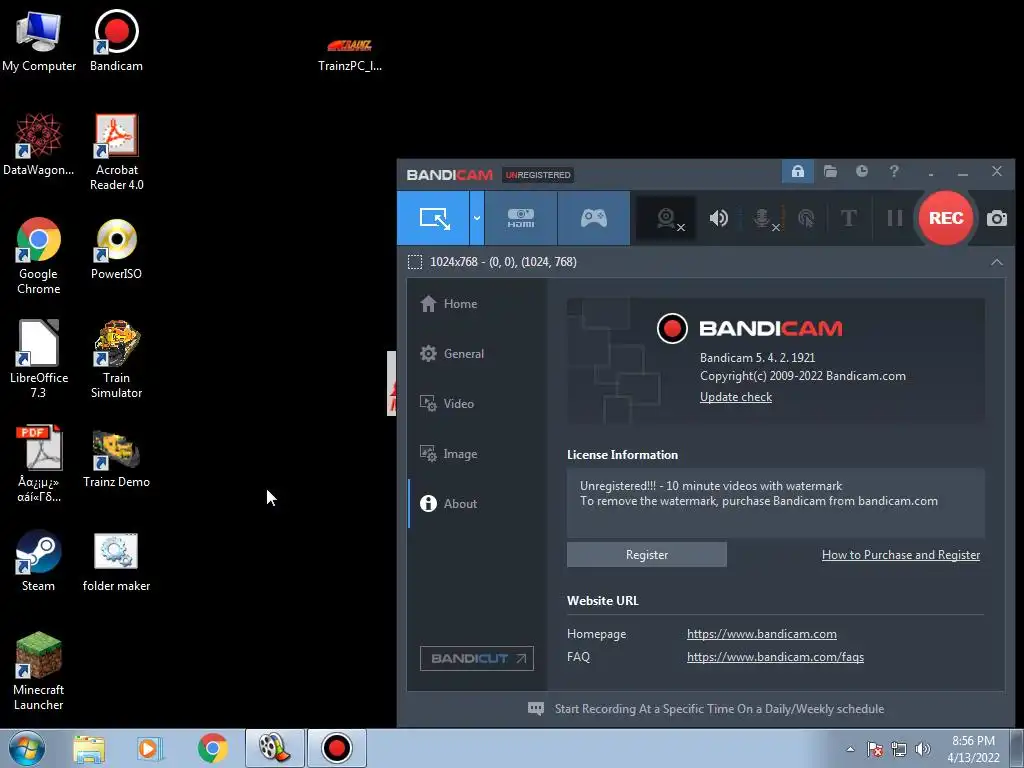Open the system tray volume icon

[x=923, y=749]
